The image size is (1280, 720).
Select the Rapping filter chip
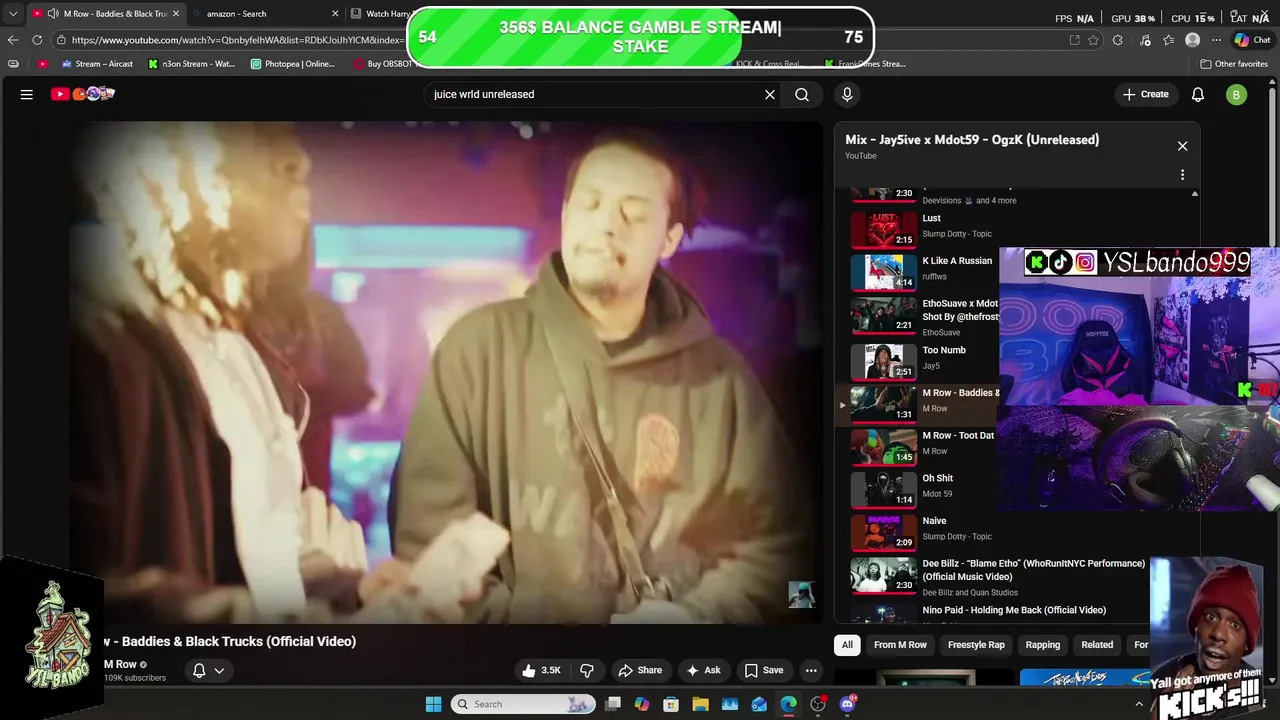[x=1043, y=645]
